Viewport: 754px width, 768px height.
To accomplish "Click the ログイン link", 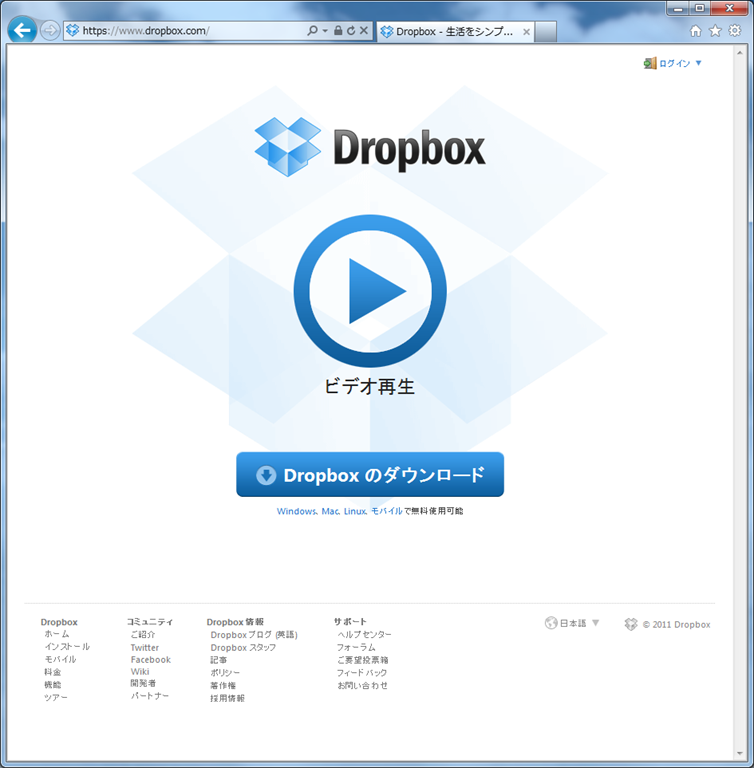I will point(675,63).
